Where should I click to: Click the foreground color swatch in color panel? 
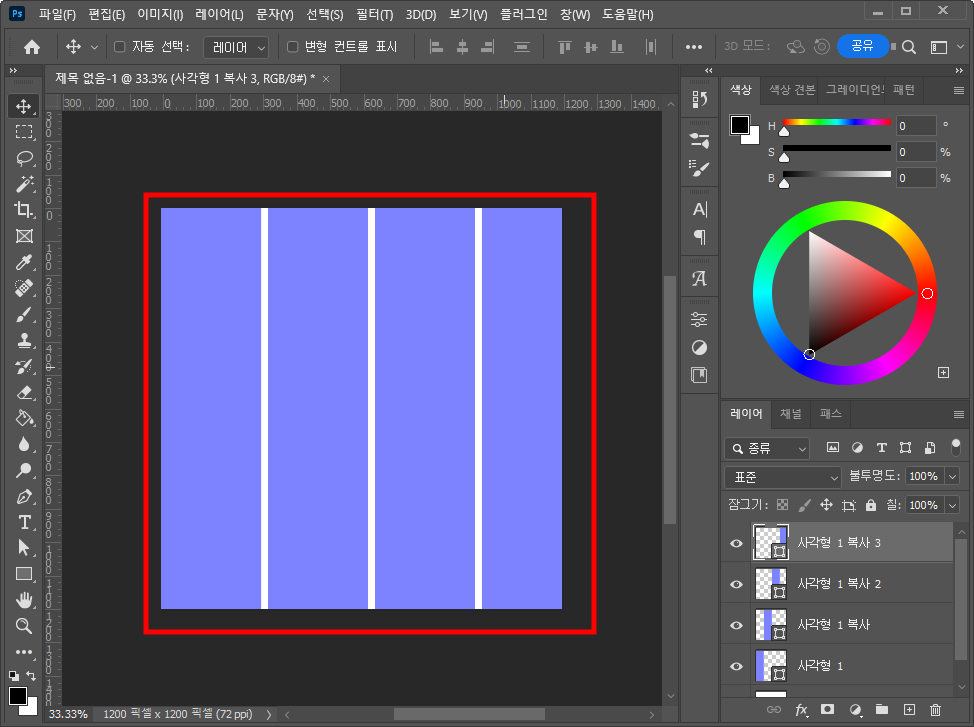(740, 125)
